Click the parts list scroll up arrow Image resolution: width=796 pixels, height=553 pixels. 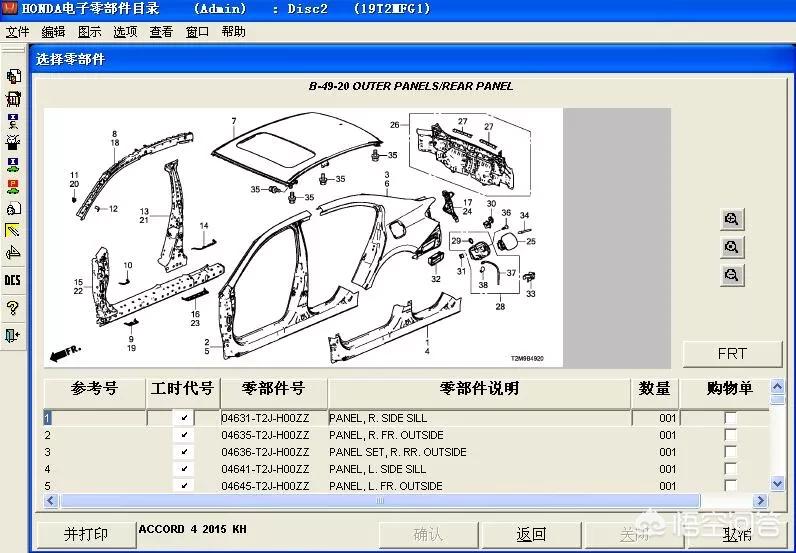pos(777,386)
